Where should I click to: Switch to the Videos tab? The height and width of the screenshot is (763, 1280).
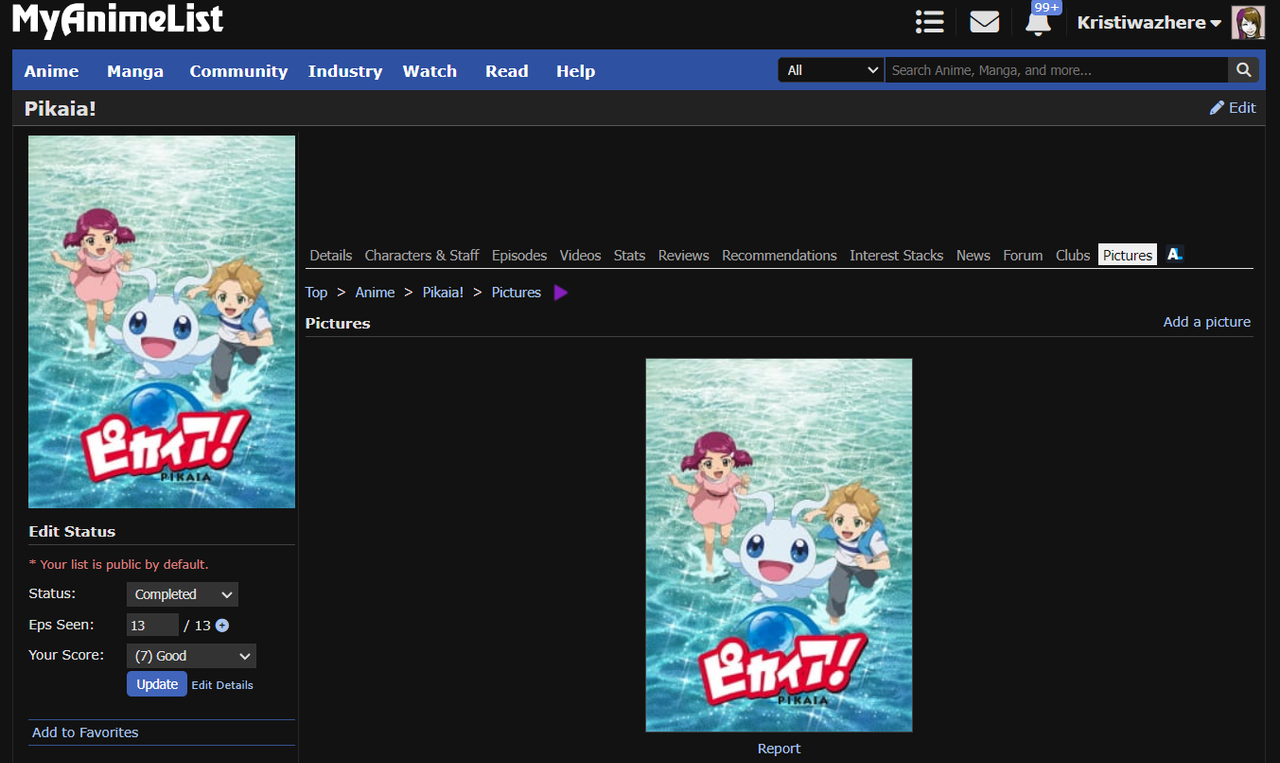[580, 255]
